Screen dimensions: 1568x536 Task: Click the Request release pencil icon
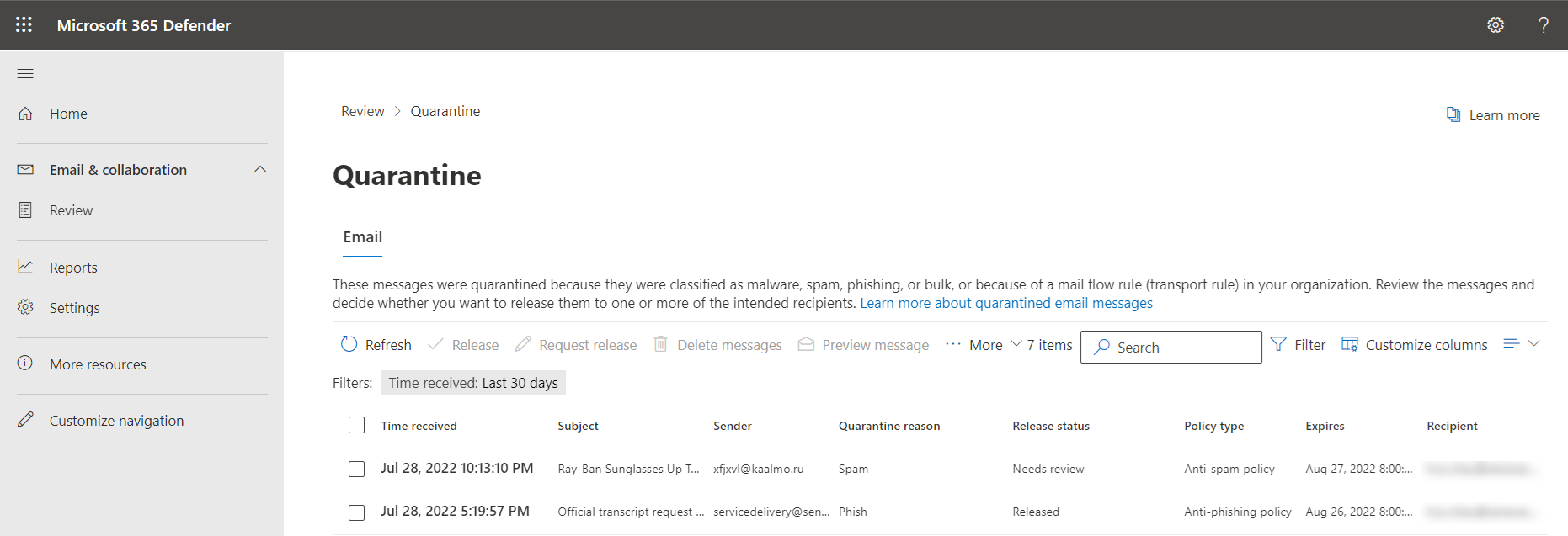[x=523, y=344]
